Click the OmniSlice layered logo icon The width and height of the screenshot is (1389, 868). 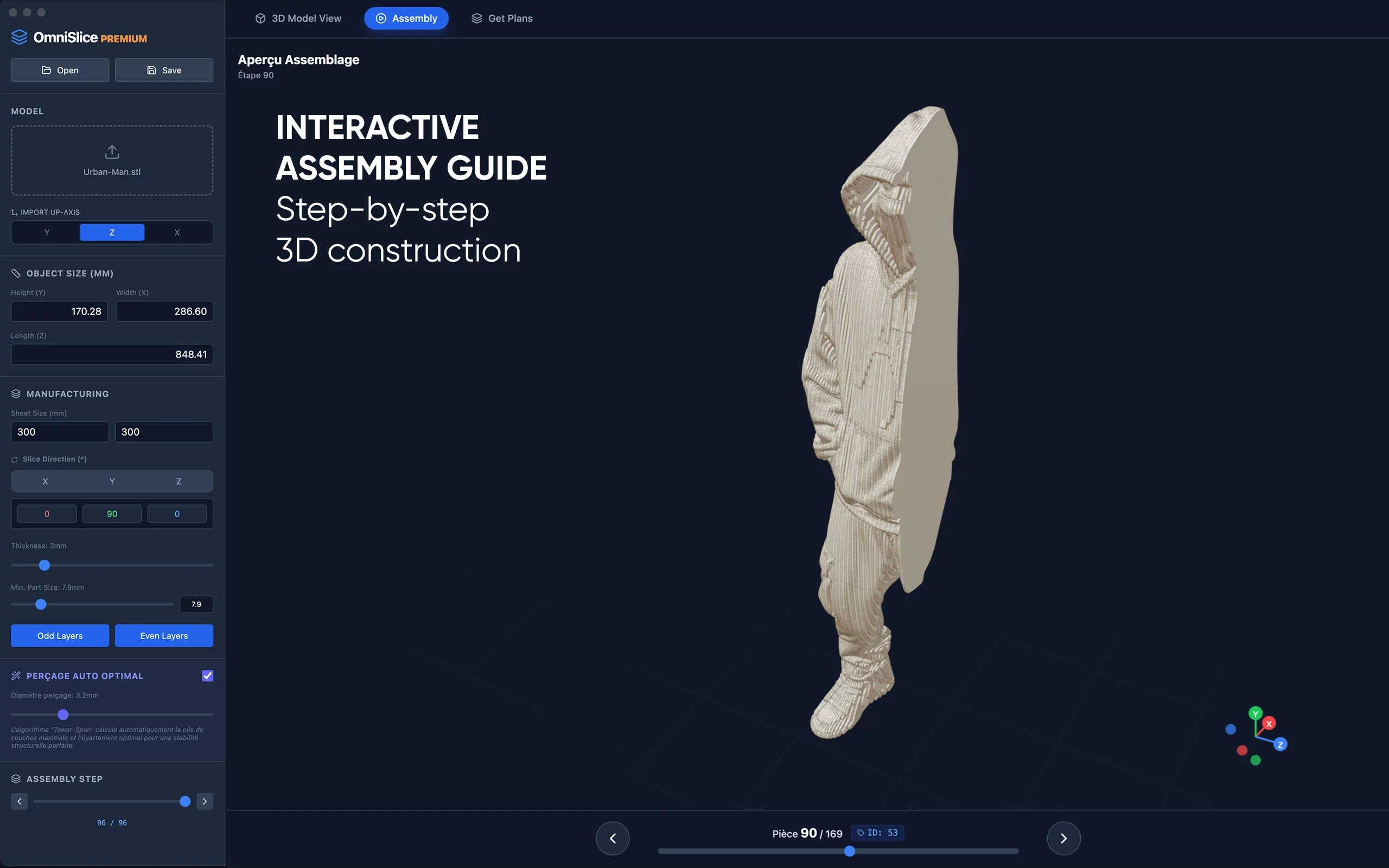pos(19,37)
